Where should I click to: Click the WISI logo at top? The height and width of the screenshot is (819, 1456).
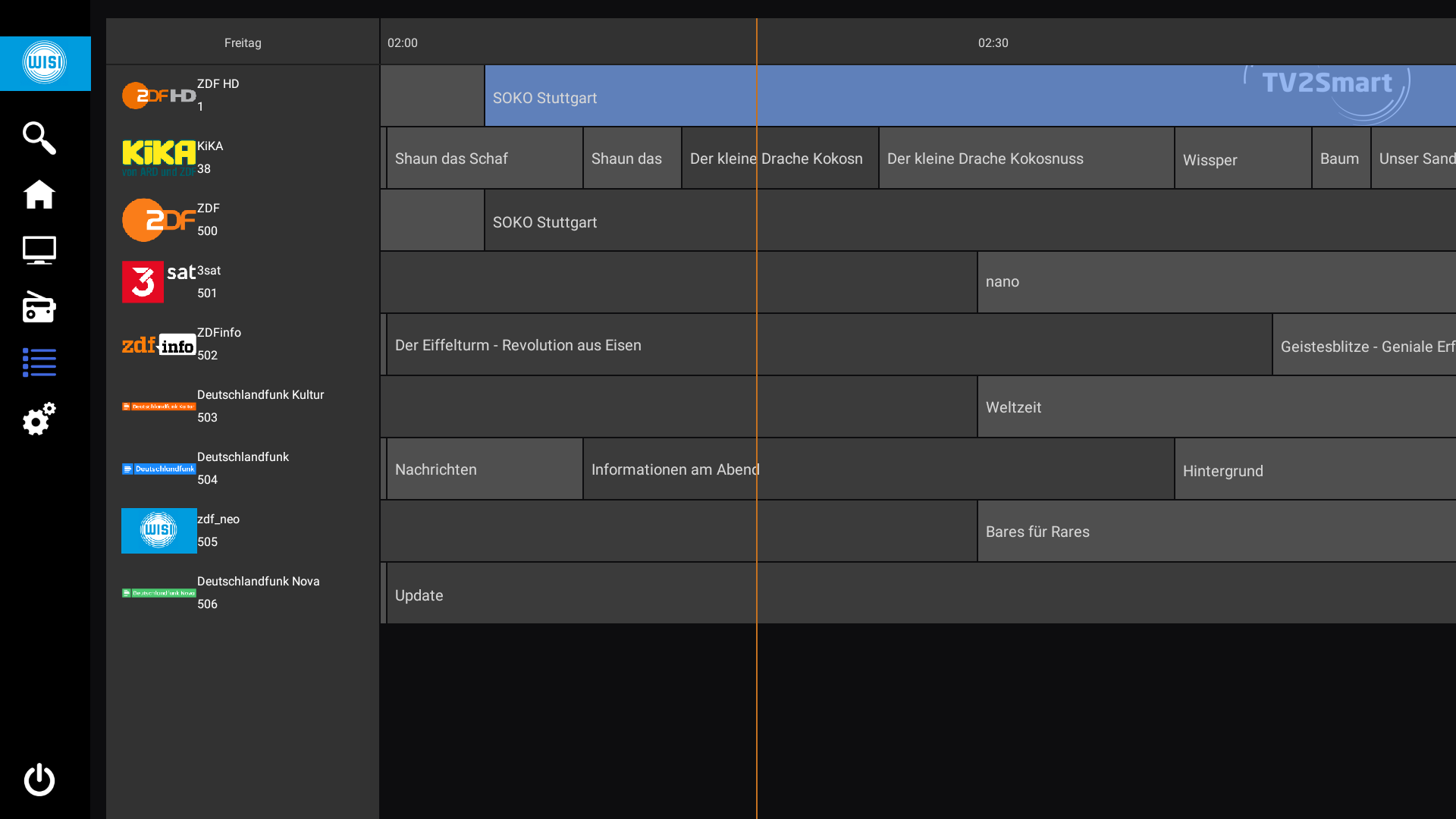[x=45, y=63]
